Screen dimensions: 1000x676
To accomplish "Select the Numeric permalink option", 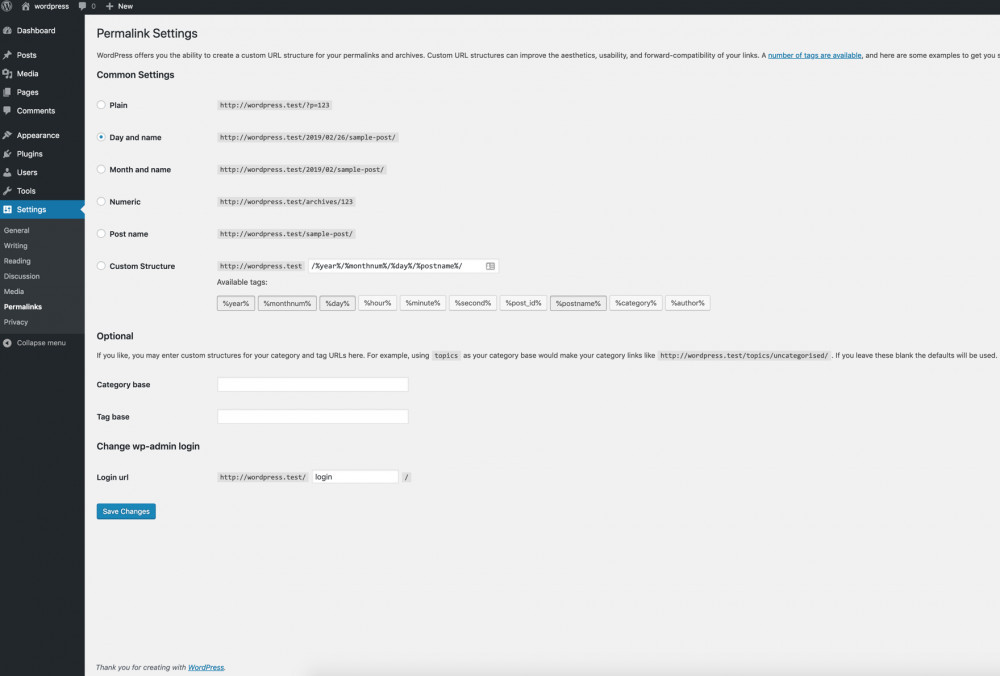I will click(101, 202).
